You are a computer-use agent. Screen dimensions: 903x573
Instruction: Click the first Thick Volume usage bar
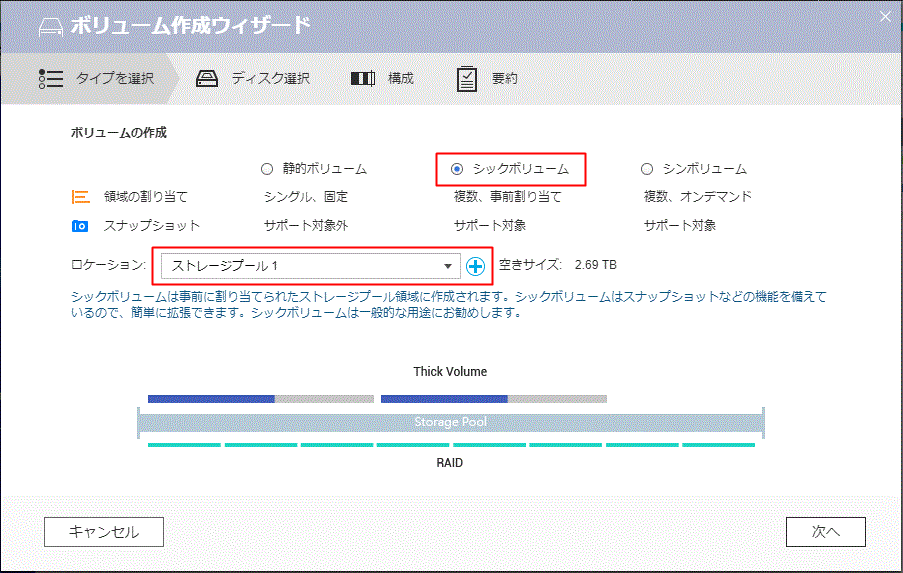click(261, 399)
